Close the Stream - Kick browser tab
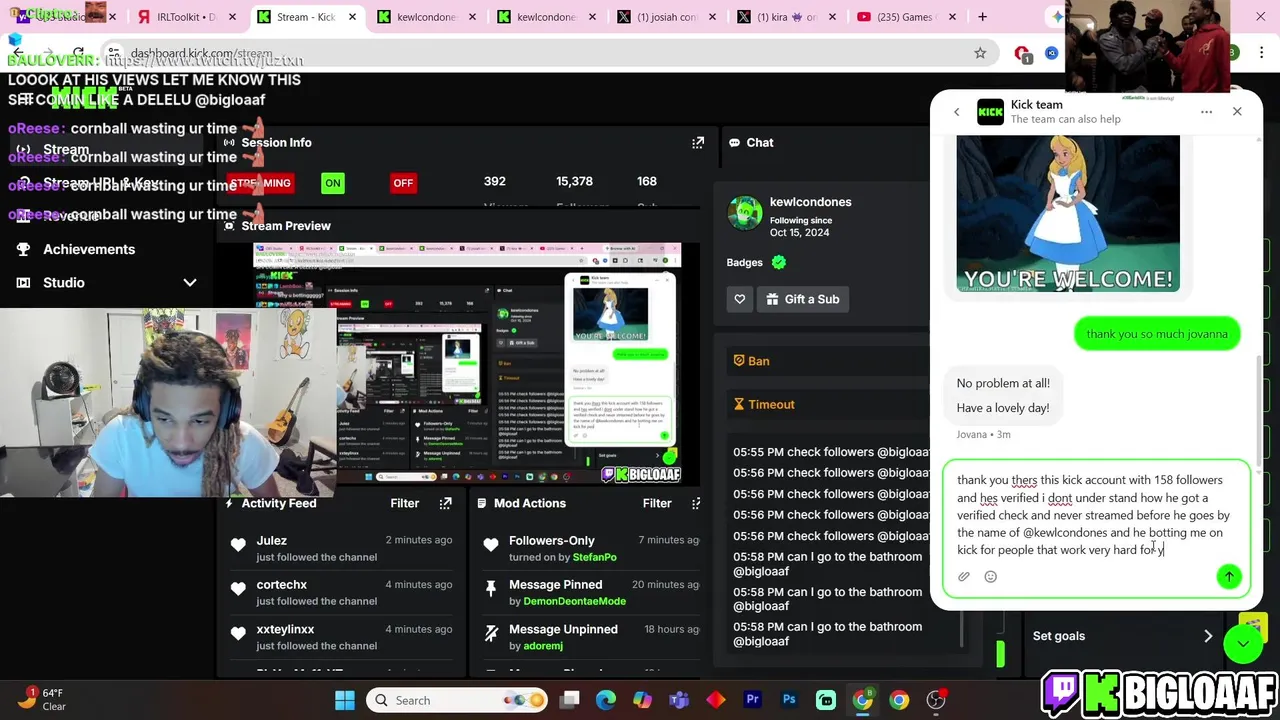 pyautogui.click(x=352, y=17)
